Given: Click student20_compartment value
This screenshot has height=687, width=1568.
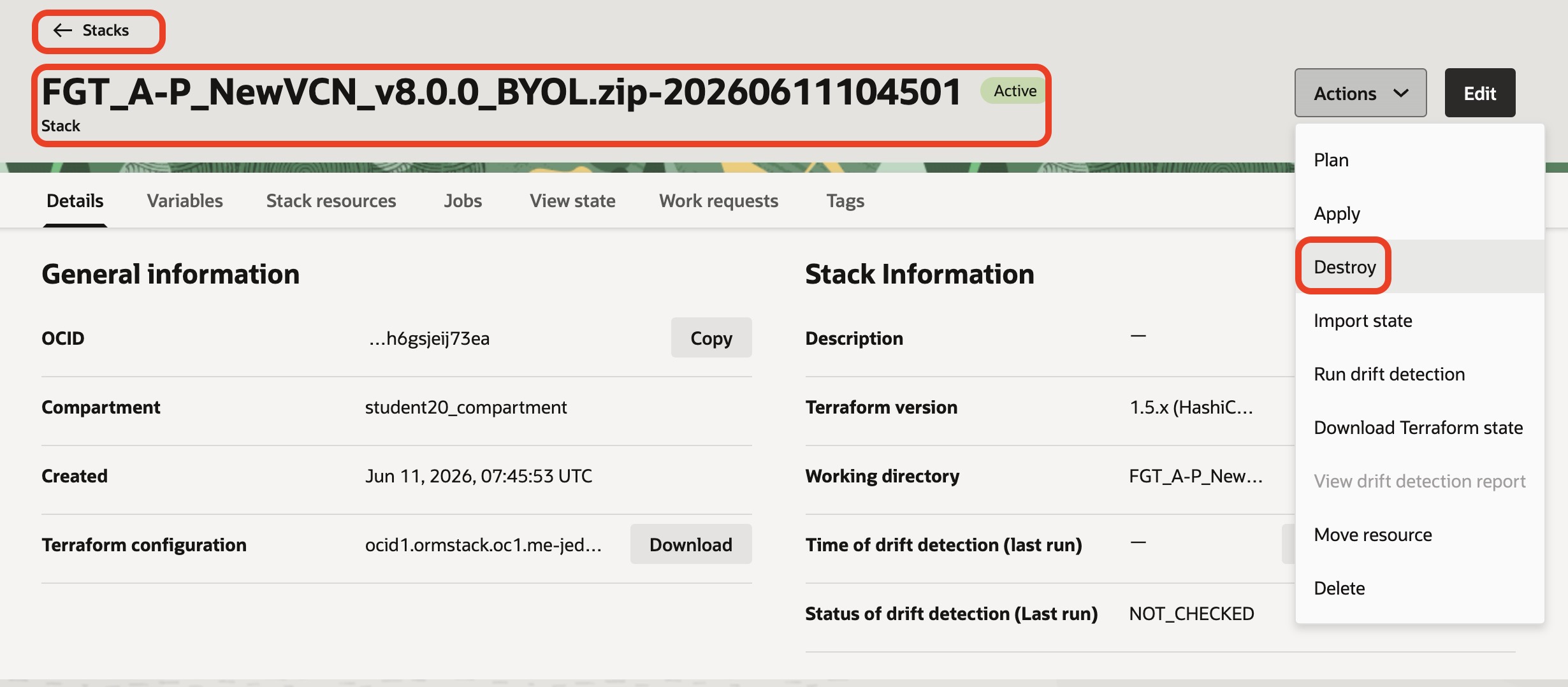Looking at the screenshot, I should pyautogui.click(x=466, y=407).
